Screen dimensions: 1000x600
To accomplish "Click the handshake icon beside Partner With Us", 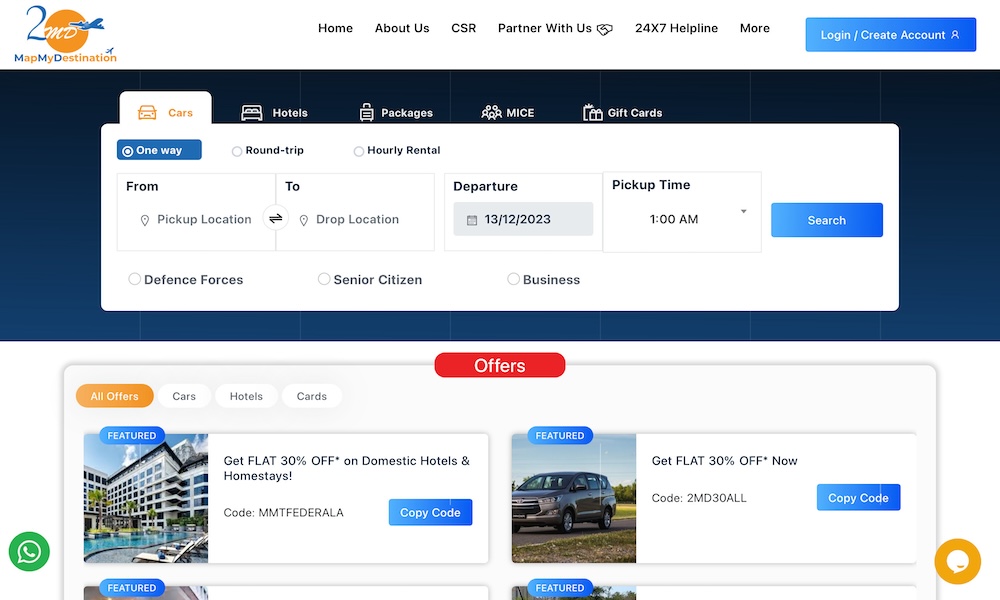I will 605,29.
